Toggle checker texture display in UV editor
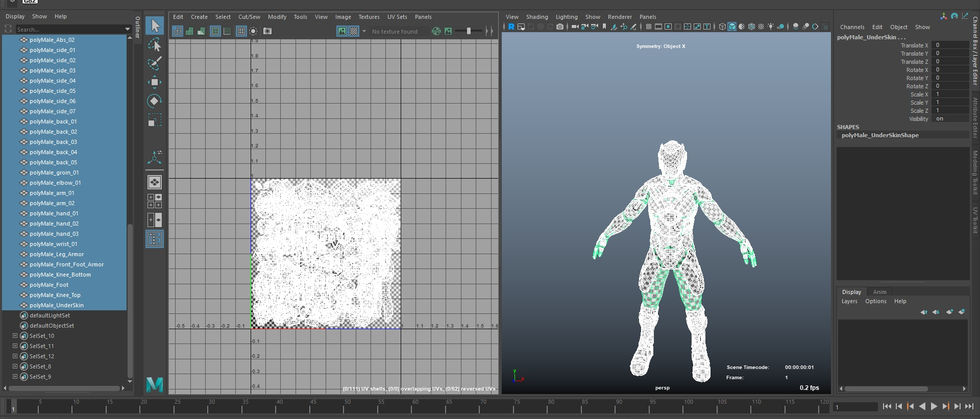Viewport: 980px width, 419px height. 353,31
